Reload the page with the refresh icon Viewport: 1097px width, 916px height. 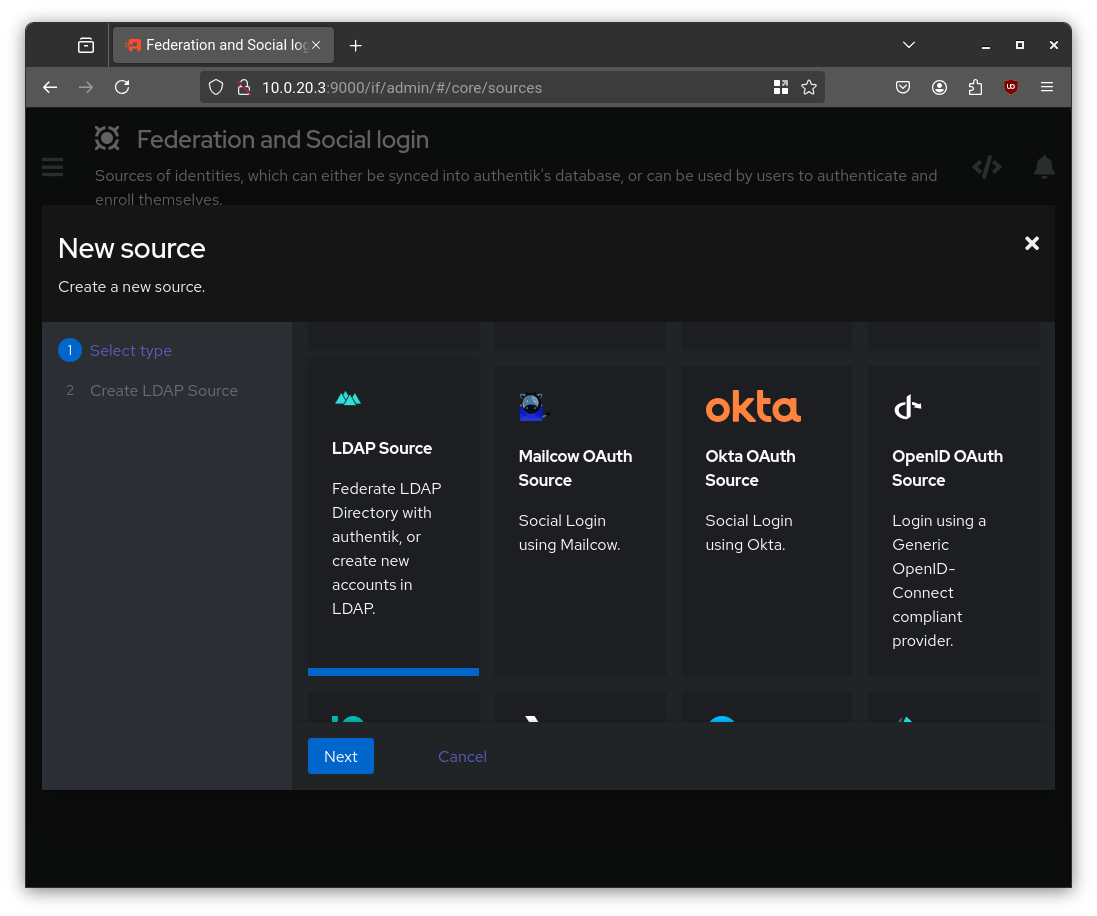(122, 87)
